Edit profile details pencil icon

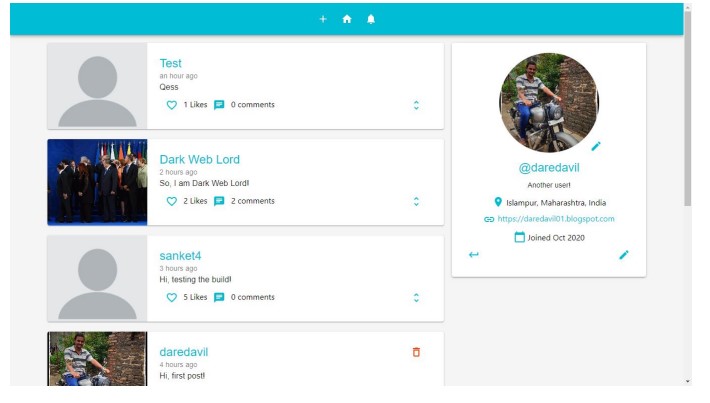point(624,255)
